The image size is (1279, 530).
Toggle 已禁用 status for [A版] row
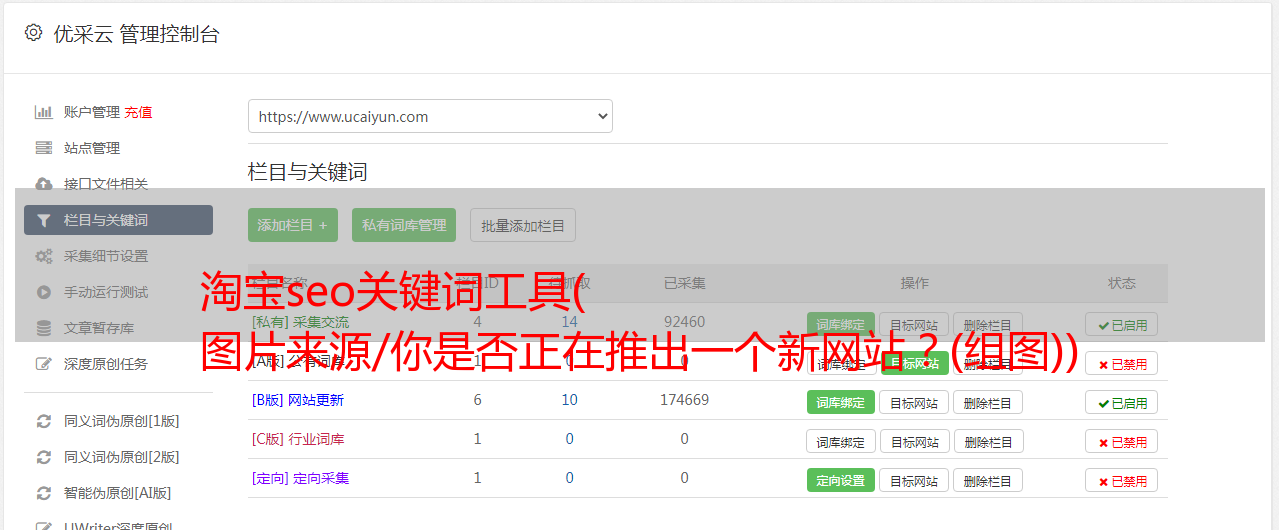click(1122, 364)
